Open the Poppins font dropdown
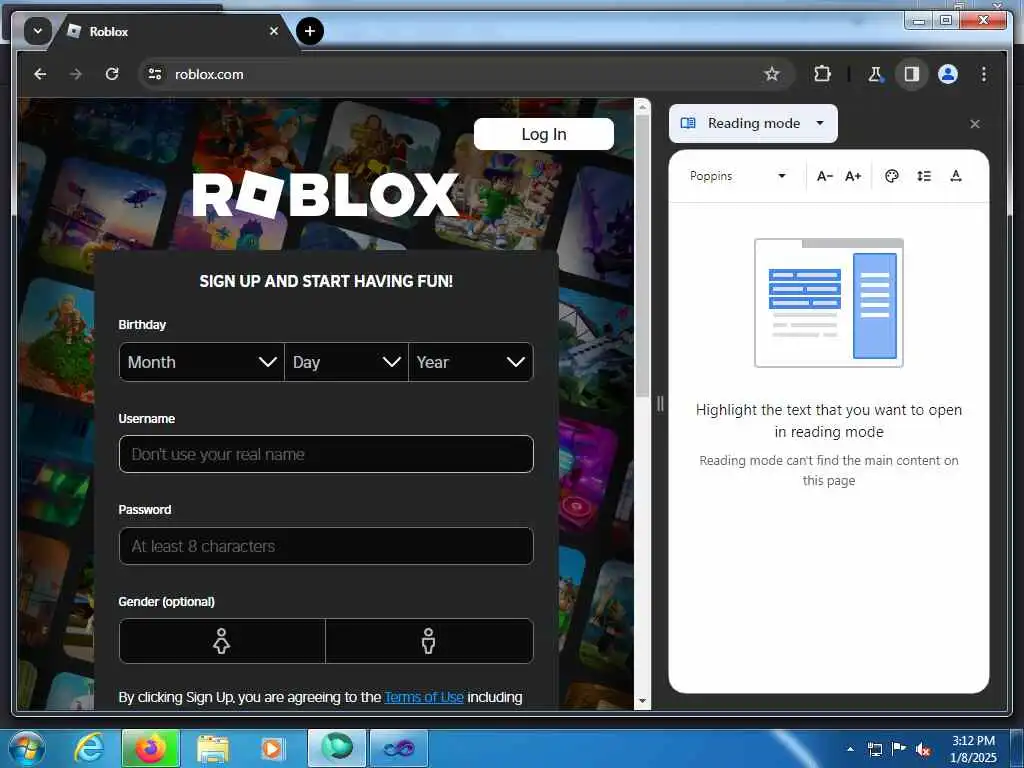Screen dimensions: 1024x768 [x=737, y=176]
